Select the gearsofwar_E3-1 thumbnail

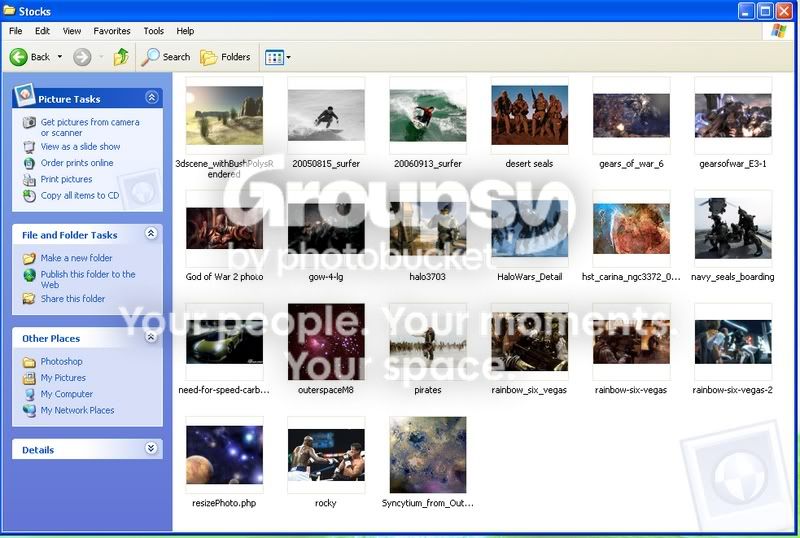click(x=733, y=115)
